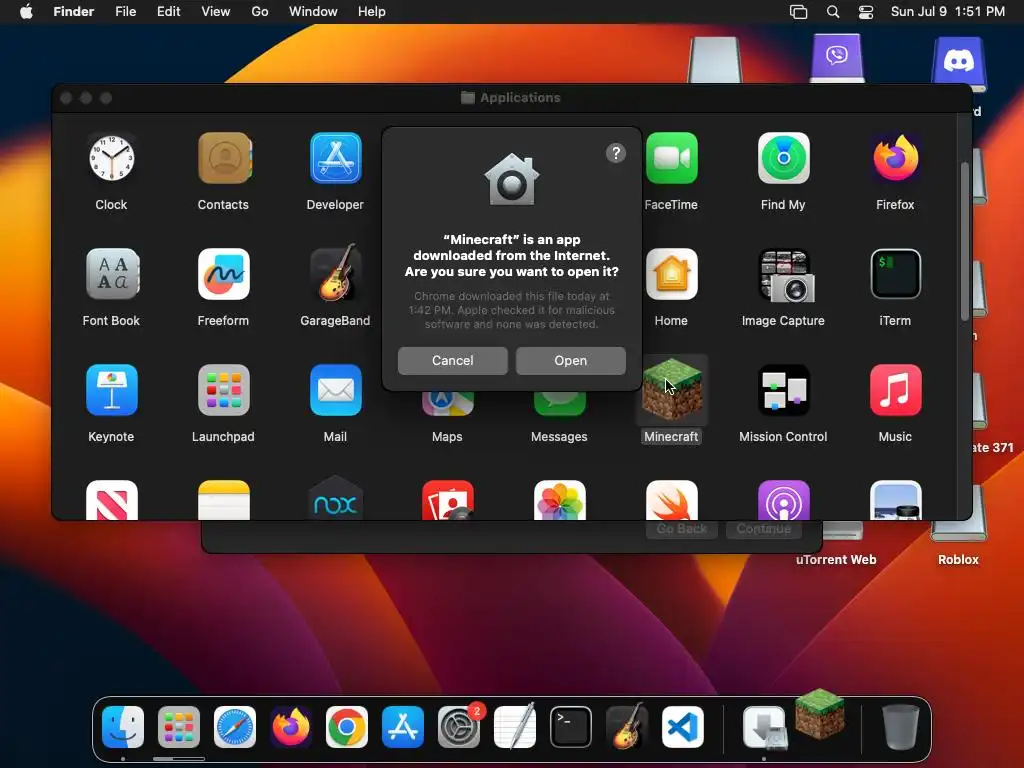Click the help question mark in dialog
The height and width of the screenshot is (768, 1024).
click(x=615, y=153)
